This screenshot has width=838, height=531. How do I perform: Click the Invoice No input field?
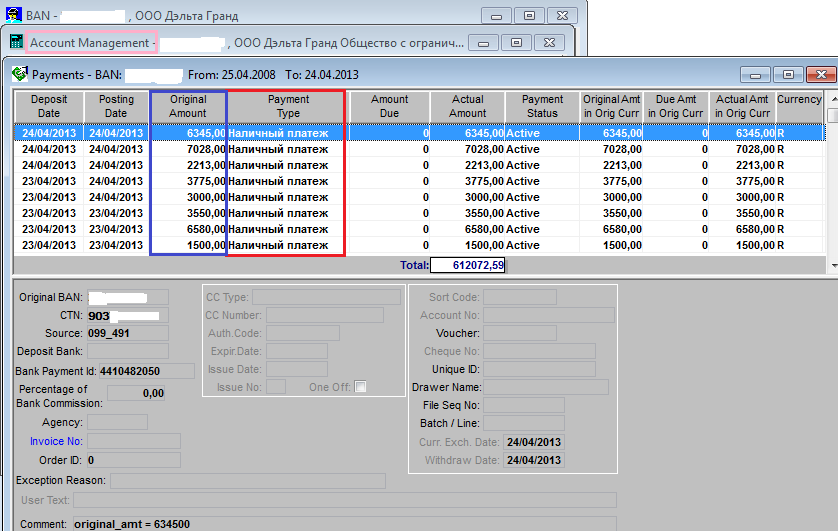[134, 441]
